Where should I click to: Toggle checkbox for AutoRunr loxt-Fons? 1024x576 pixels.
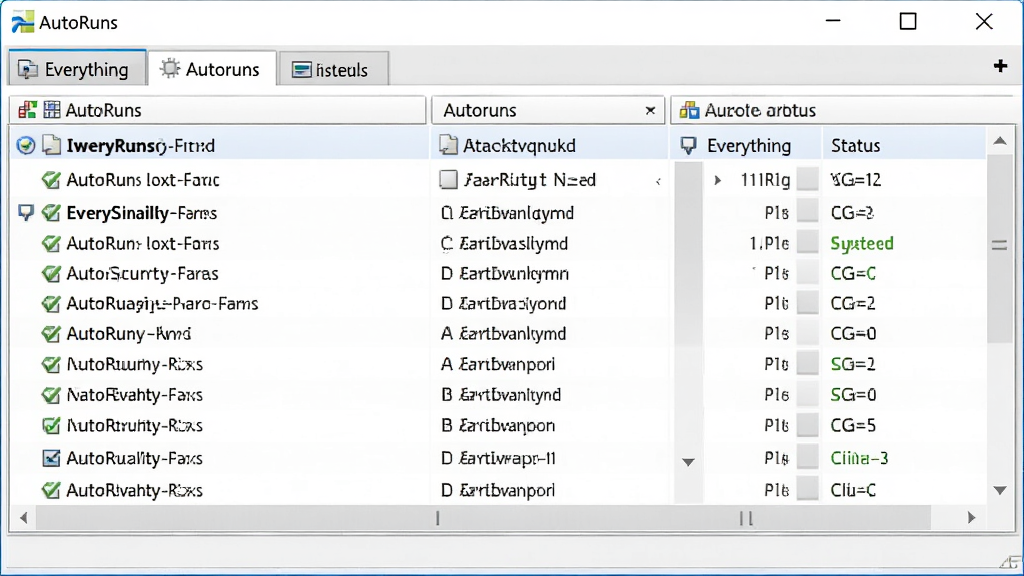pyautogui.click(x=51, y=243)
